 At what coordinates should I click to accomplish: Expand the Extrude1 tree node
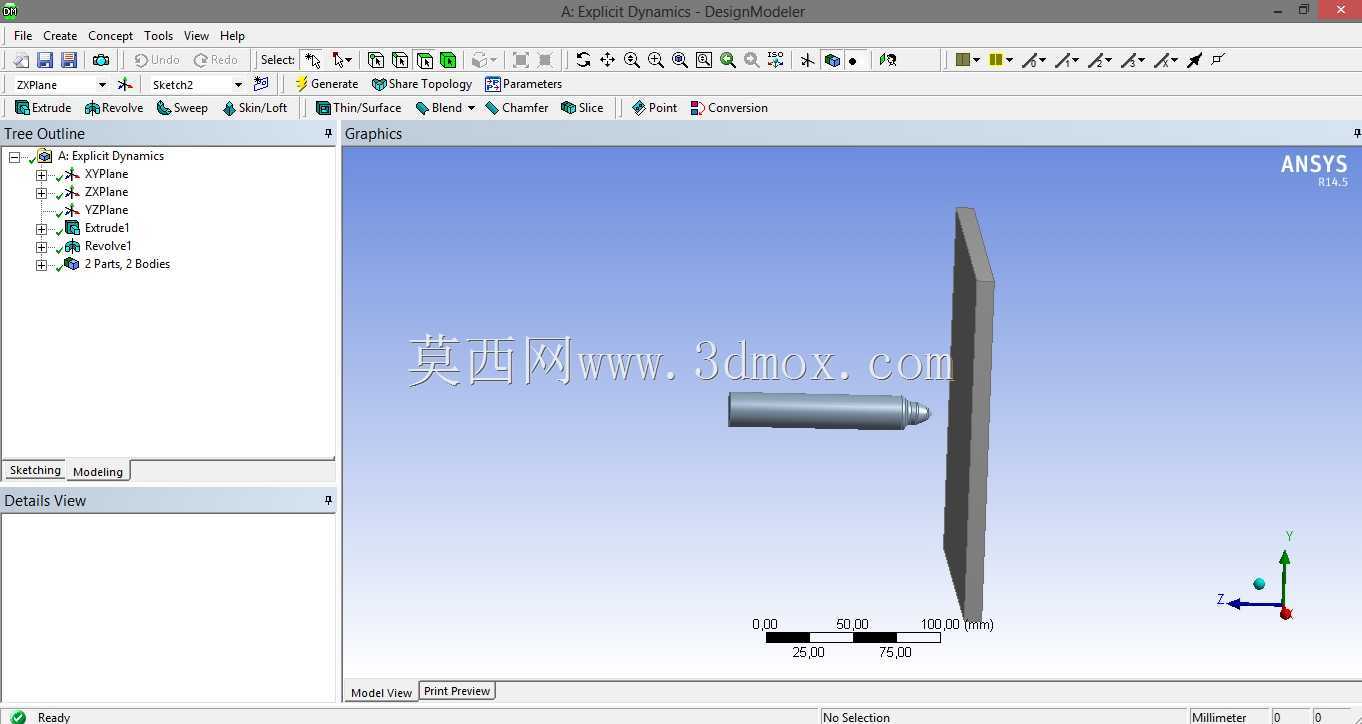pos(41,229)
